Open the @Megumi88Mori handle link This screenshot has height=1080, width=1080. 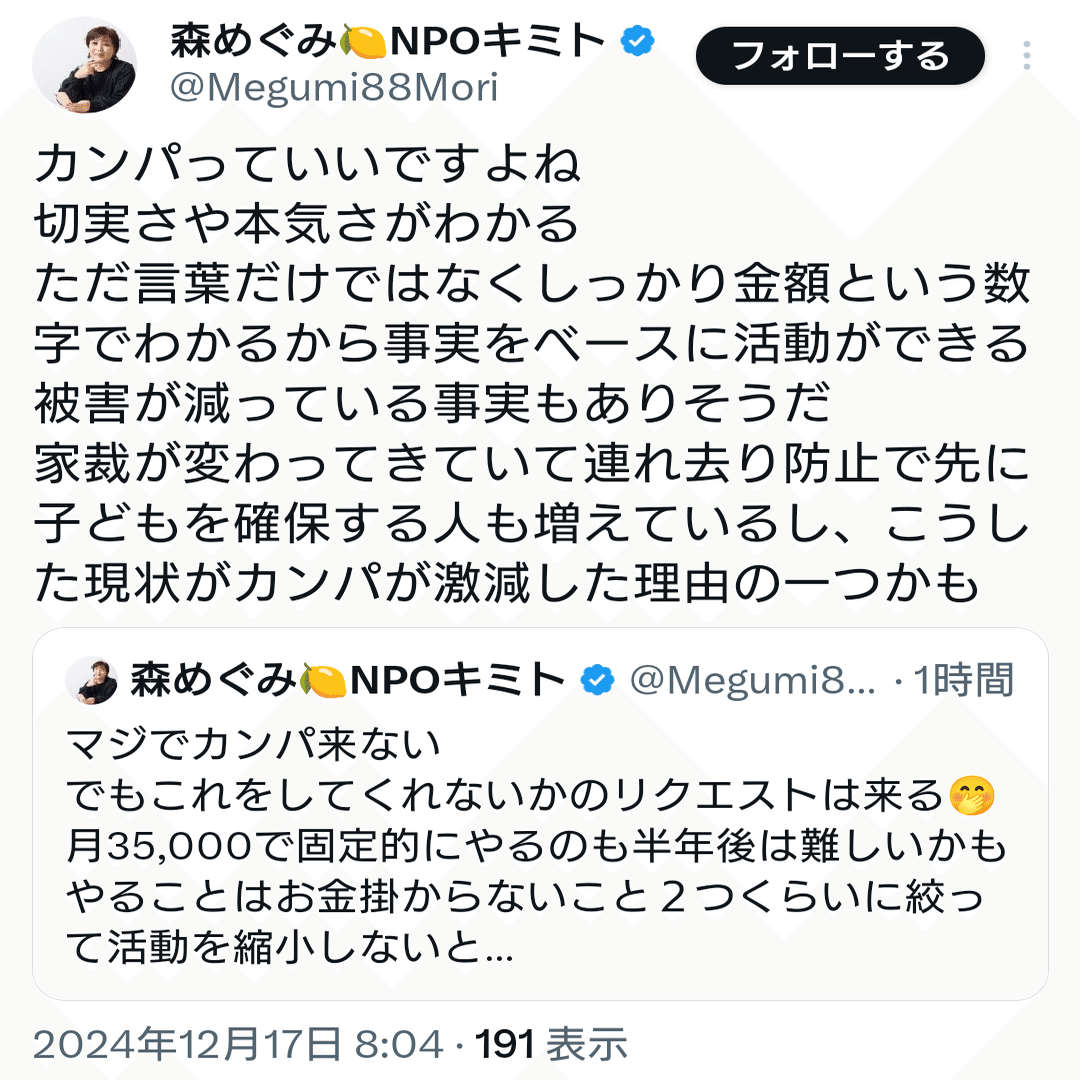333,88
